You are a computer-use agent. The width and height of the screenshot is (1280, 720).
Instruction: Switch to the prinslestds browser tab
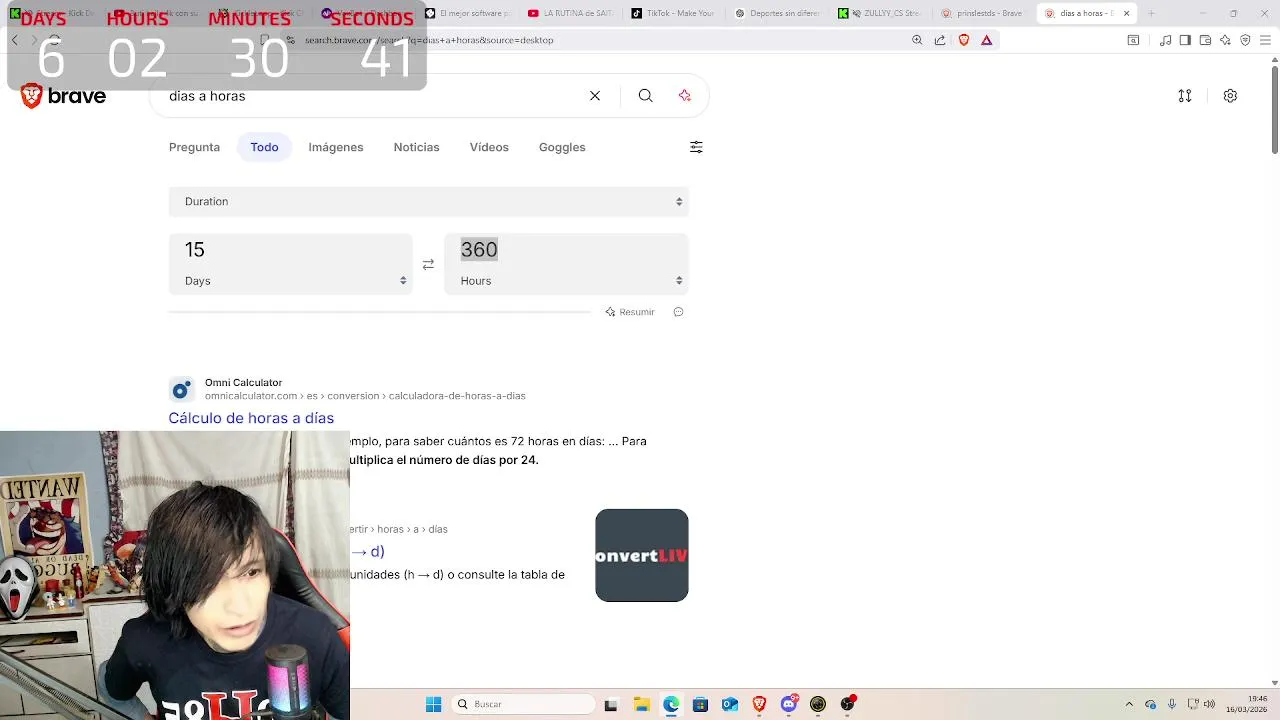pos(984,13)
